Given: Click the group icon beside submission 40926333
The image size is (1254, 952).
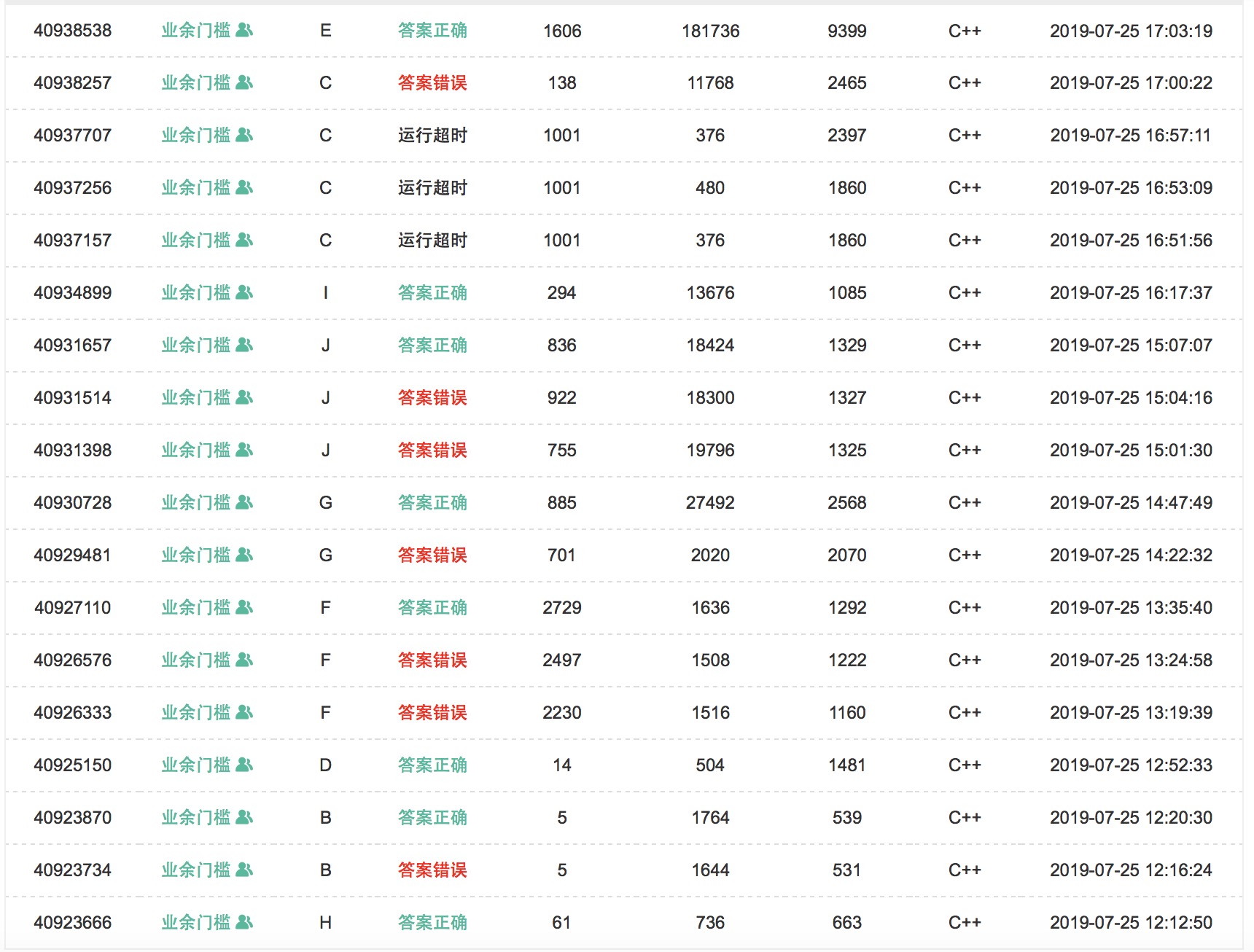Looking at the screenshot, I should [245, 713].
